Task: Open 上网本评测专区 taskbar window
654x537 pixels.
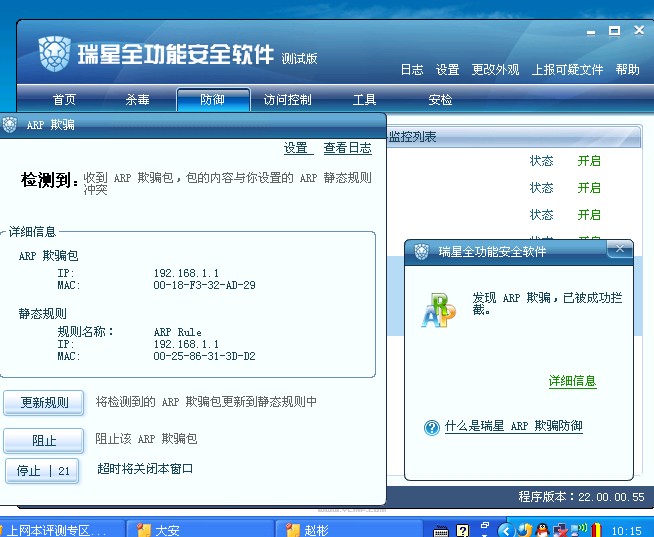Action: click(61, 529)
